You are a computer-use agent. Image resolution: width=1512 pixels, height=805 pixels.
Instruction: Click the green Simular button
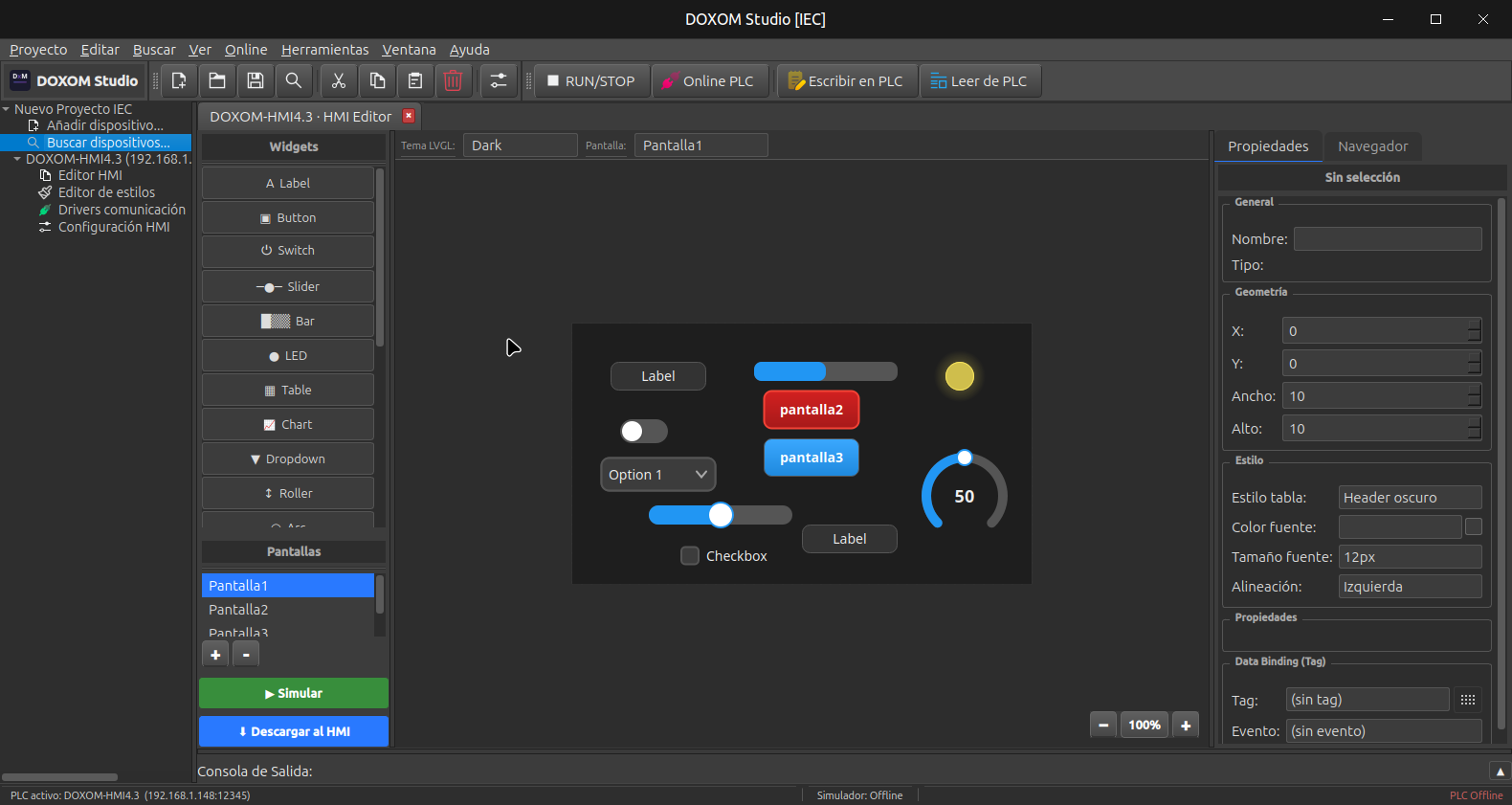pos(294,693)
